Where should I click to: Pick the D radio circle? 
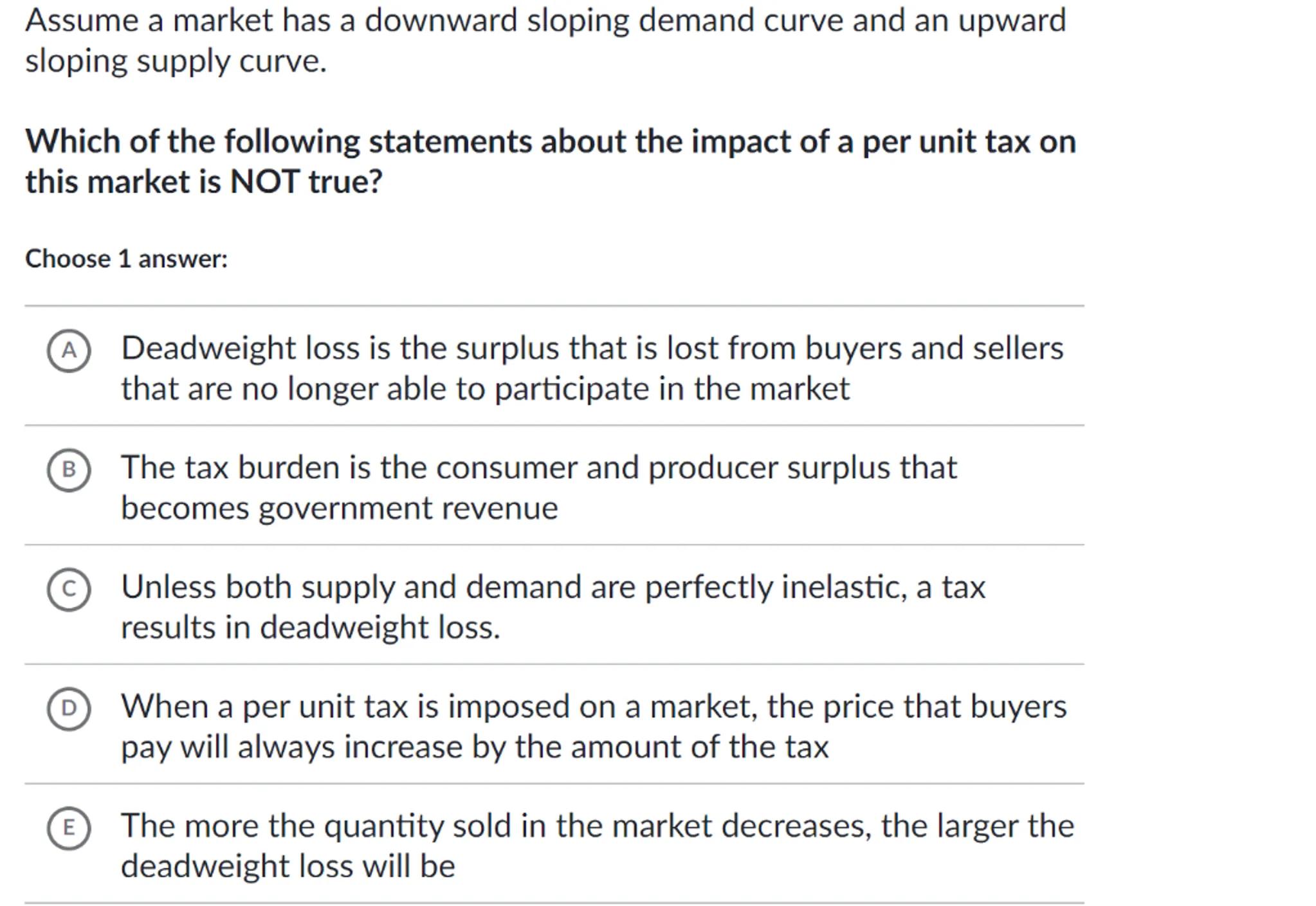point(69,709)
